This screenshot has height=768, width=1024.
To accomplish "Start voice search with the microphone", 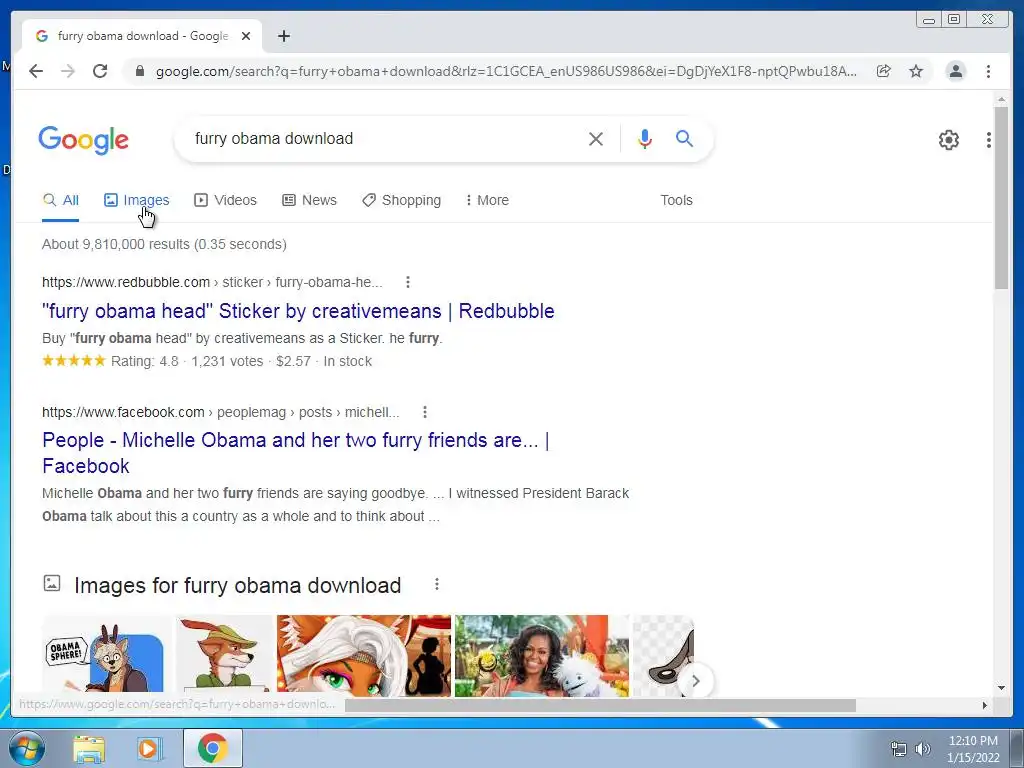I will pos(645,138).
